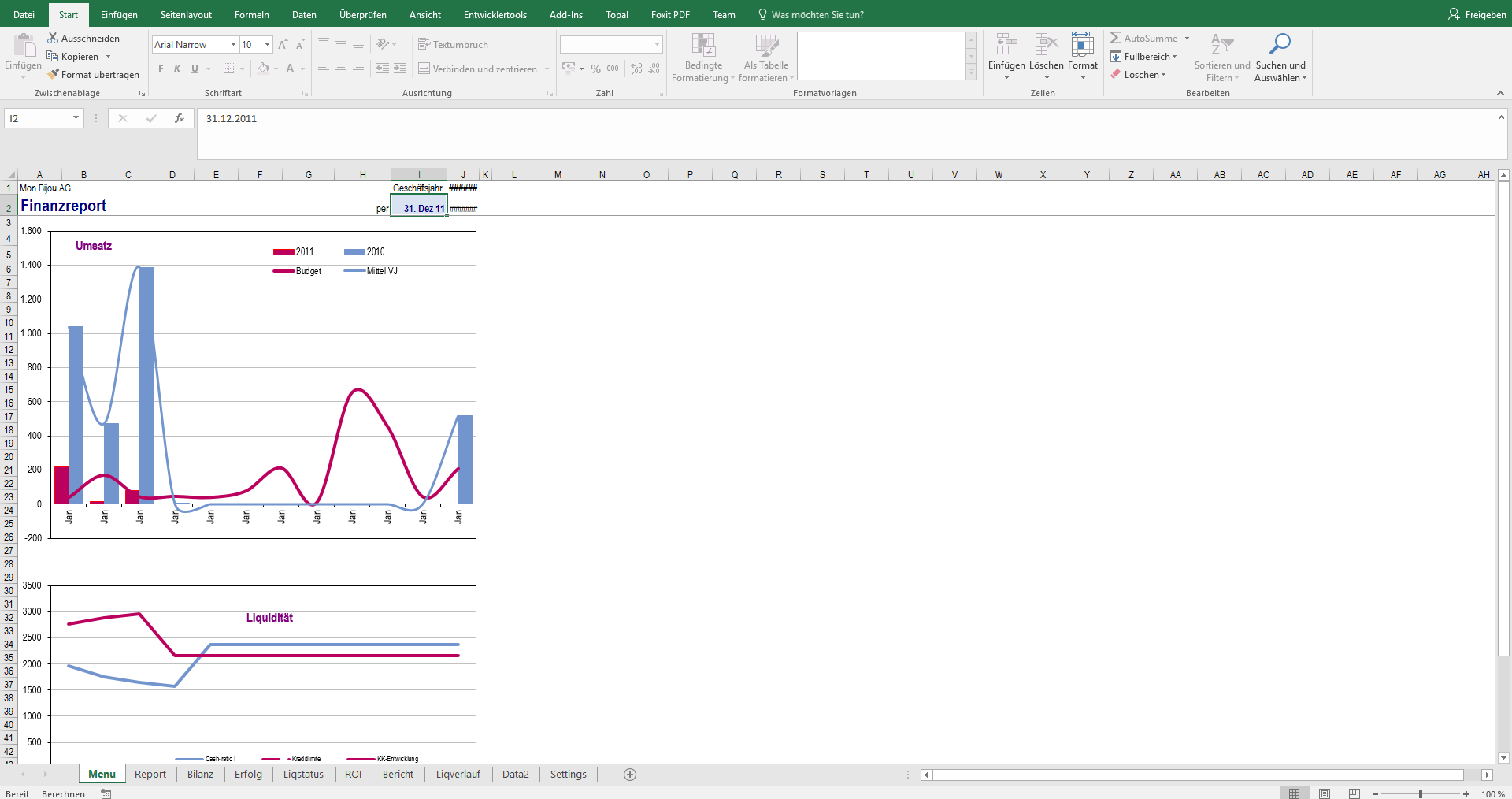Switch to page layout view icon
This screenshot has width=1512, height=799.
pos(1325,793)
